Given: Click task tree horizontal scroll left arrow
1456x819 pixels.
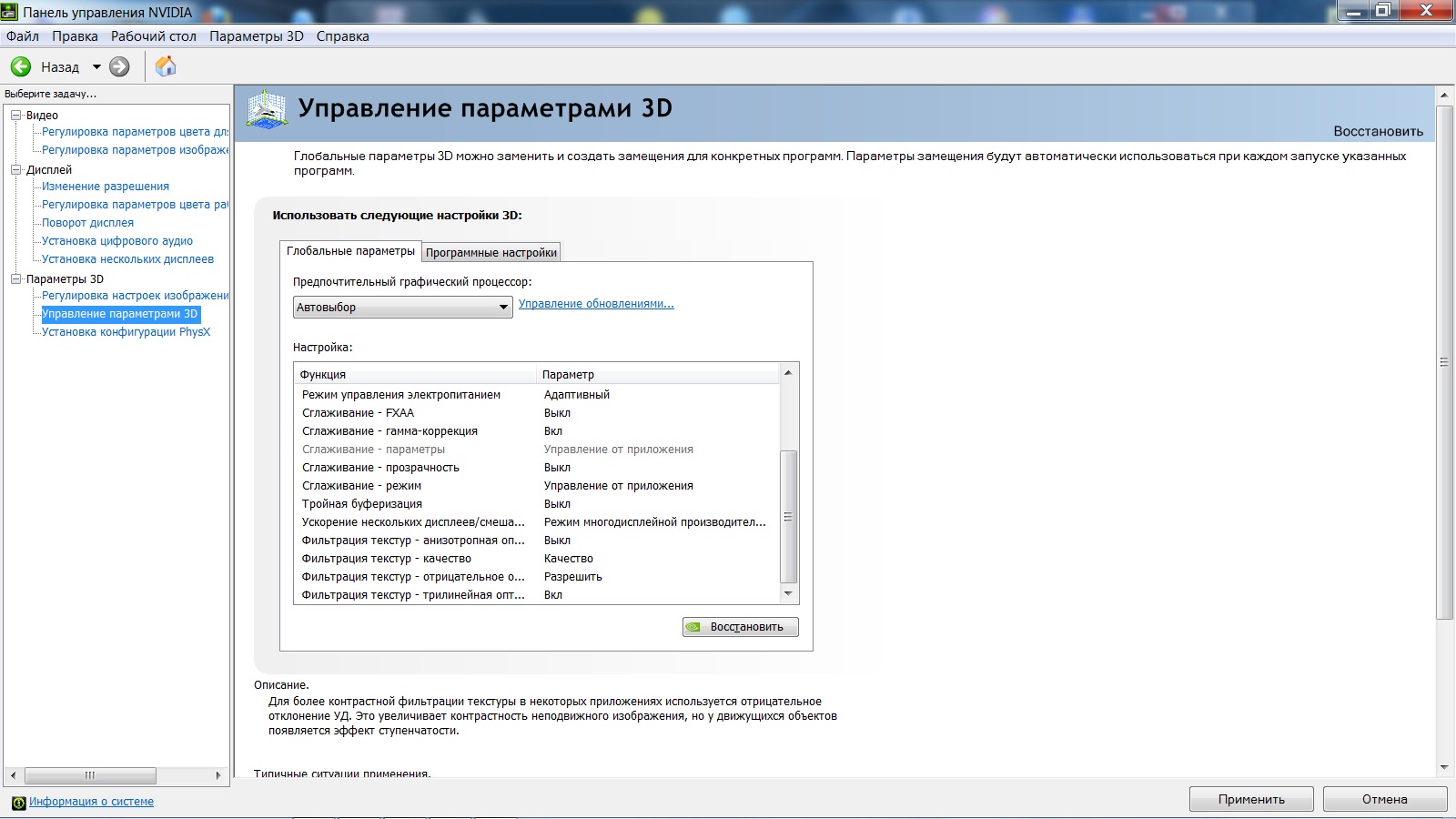Looking at the screenshot, I should point(13,775).
